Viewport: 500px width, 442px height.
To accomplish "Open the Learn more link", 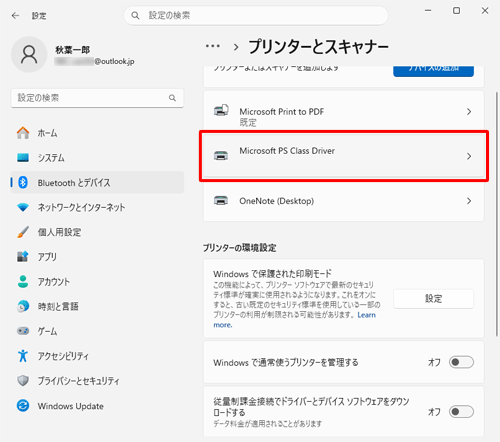I will click(x=295, y=320).
